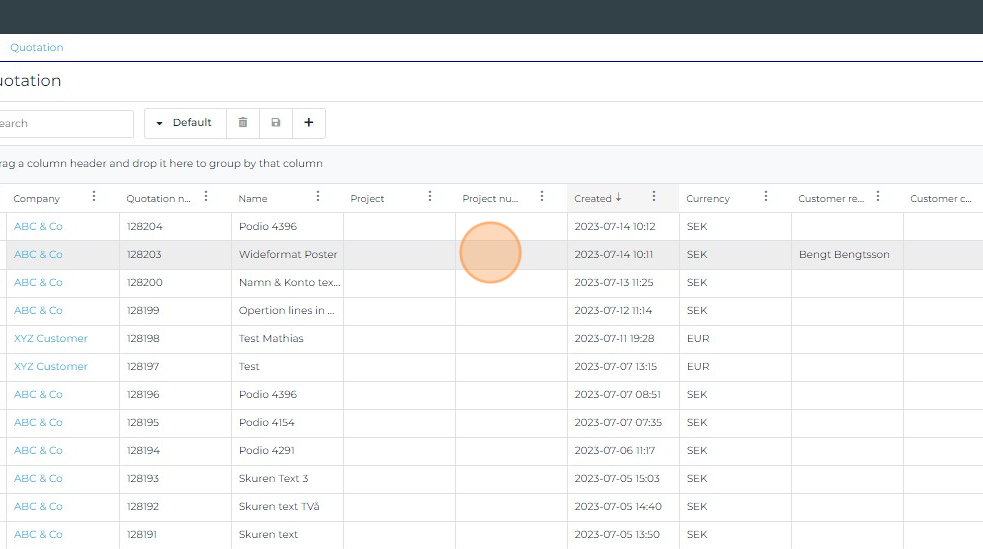
Task: Open Quotation number column options menu
Action: coord(206,197)
